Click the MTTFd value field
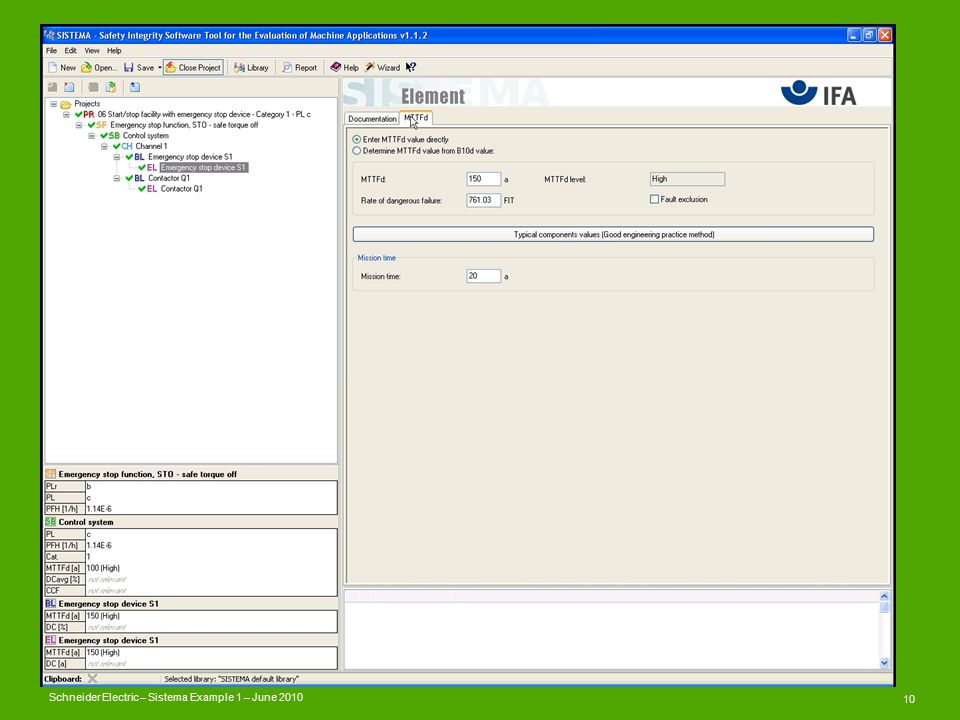 click(484, 179)
